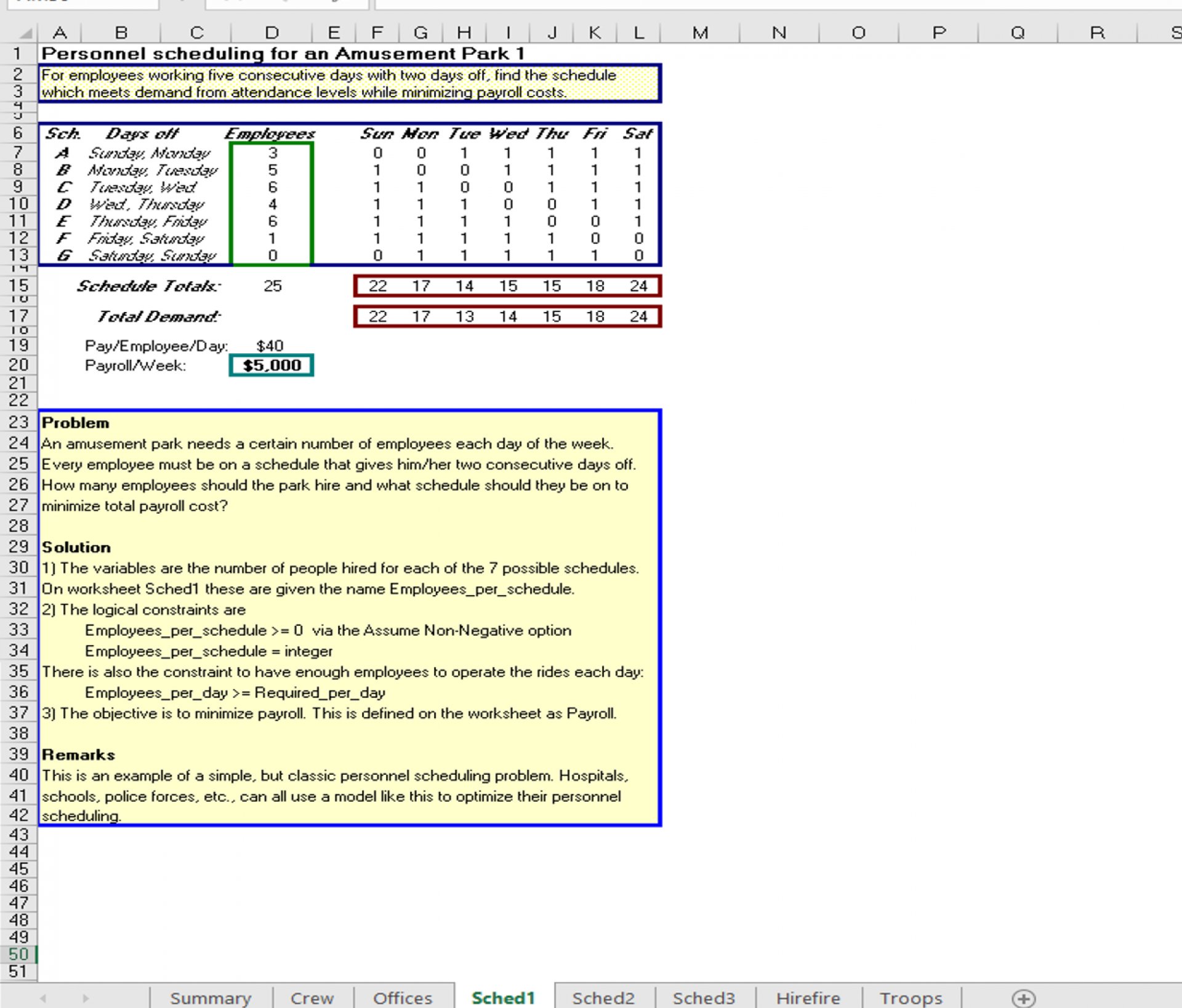Viewport: 1182px width, 1008px height.
Task: Open the Troops sheet tab
Action: point(911,998)
